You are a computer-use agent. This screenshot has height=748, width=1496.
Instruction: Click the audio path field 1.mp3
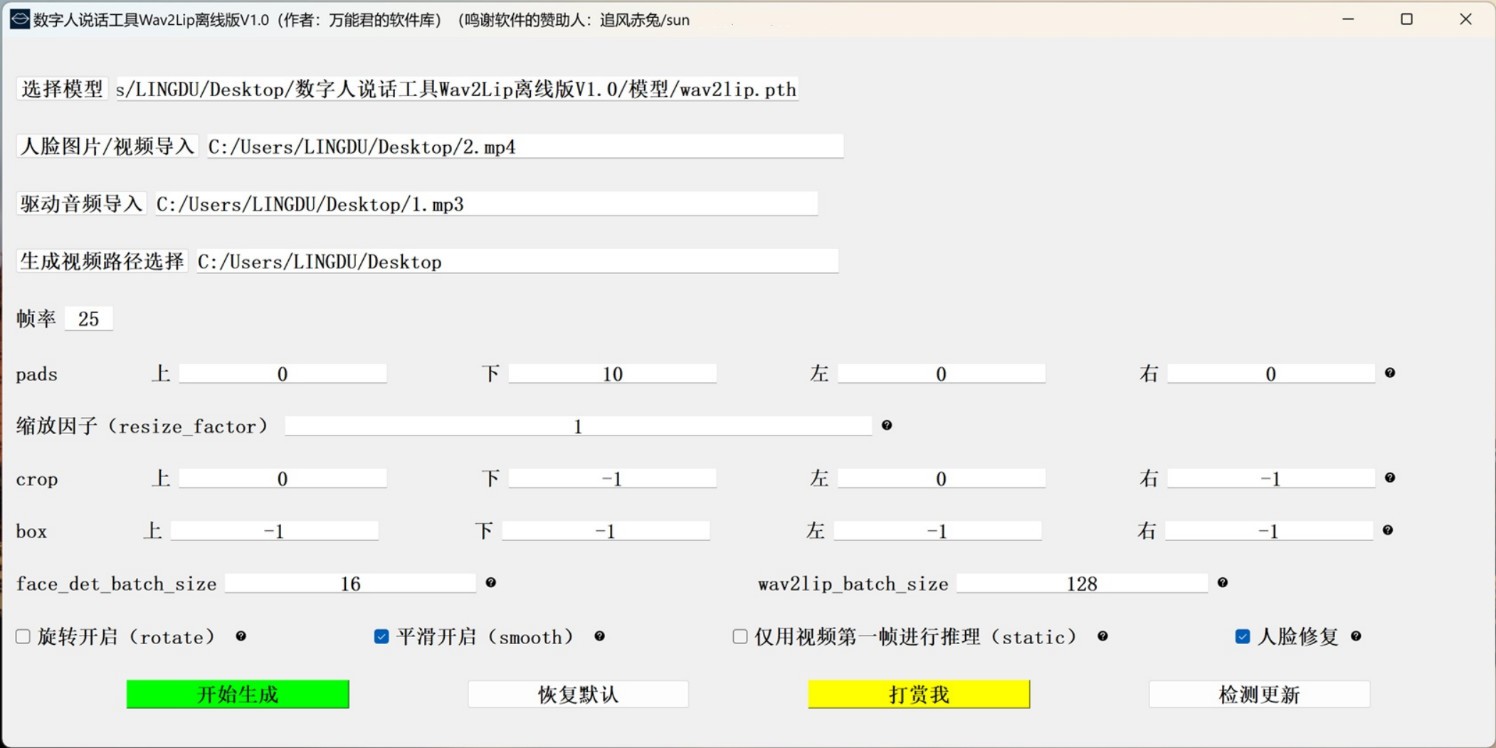pyautogui.click(x=486, y=204)
